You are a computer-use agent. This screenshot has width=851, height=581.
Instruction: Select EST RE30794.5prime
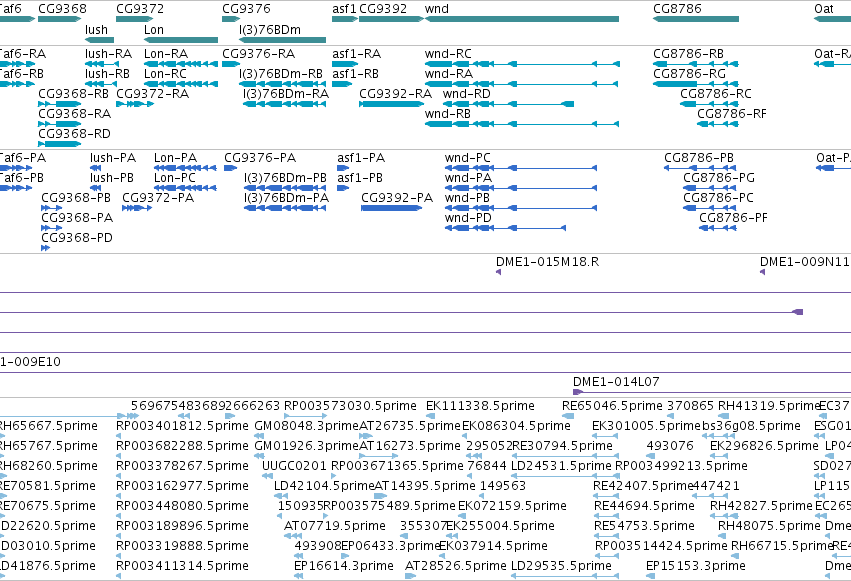565,456
